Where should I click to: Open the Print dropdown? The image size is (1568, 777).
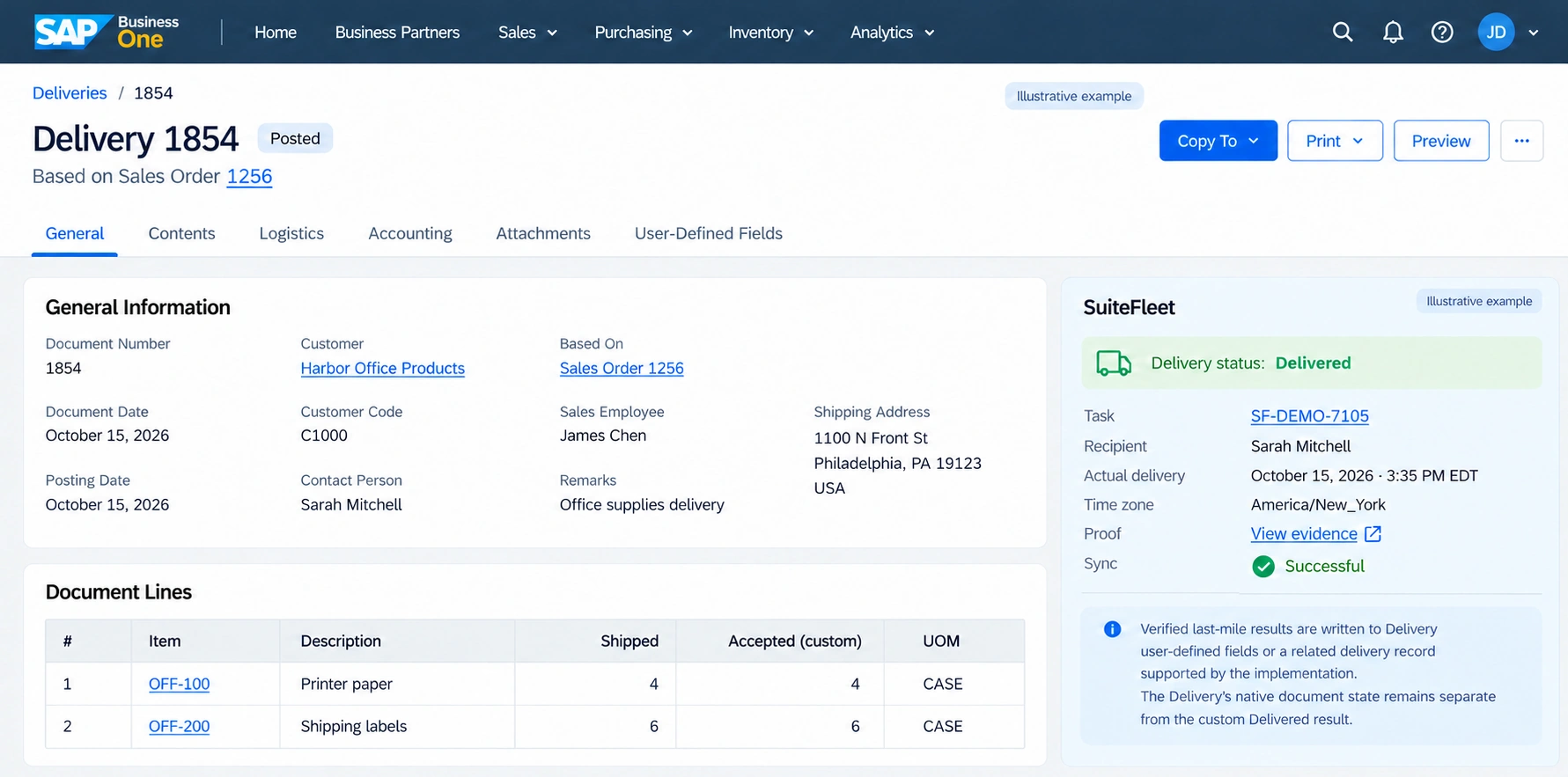[1335, 141]
